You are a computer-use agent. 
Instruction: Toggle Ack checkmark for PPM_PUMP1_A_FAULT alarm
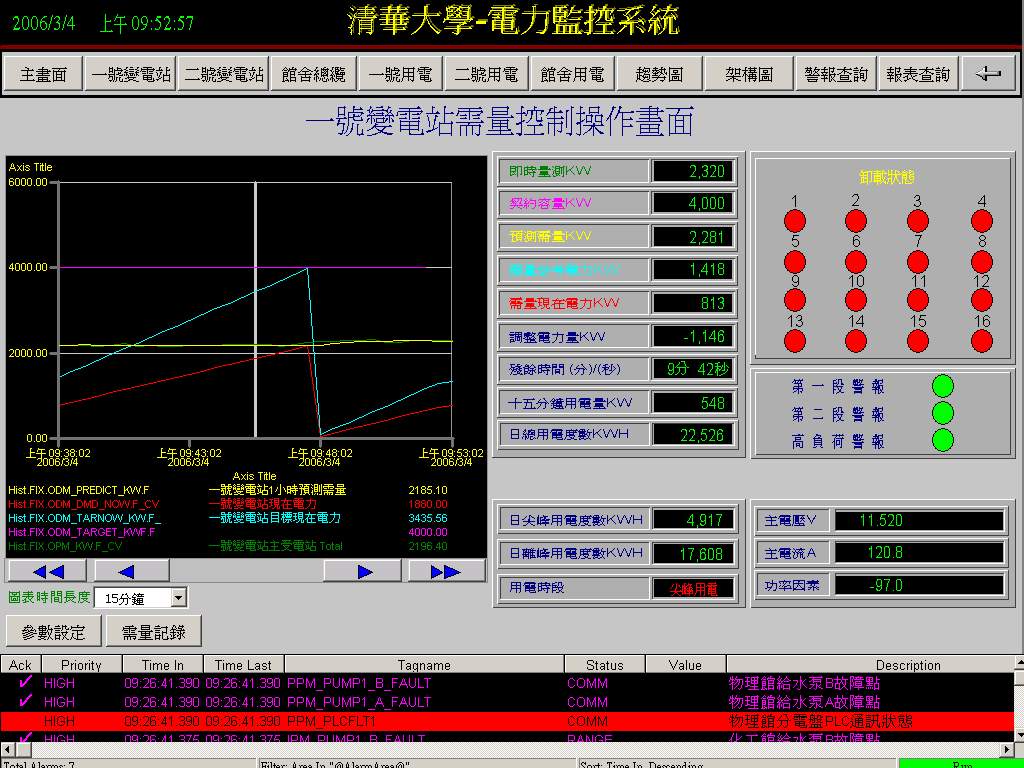click(x=20, y=702)
